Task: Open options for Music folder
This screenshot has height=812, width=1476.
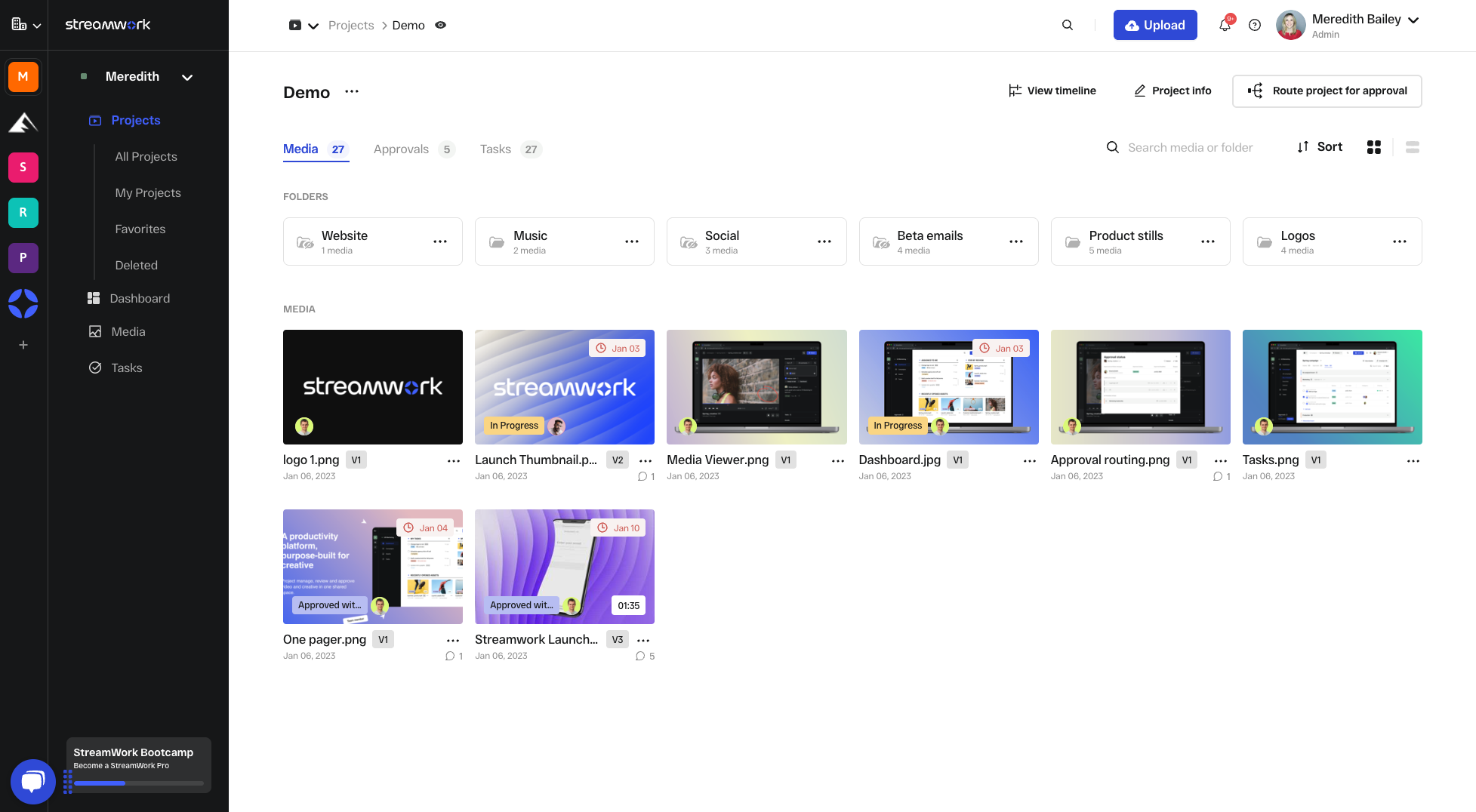Action: click(x=632, y=241)
